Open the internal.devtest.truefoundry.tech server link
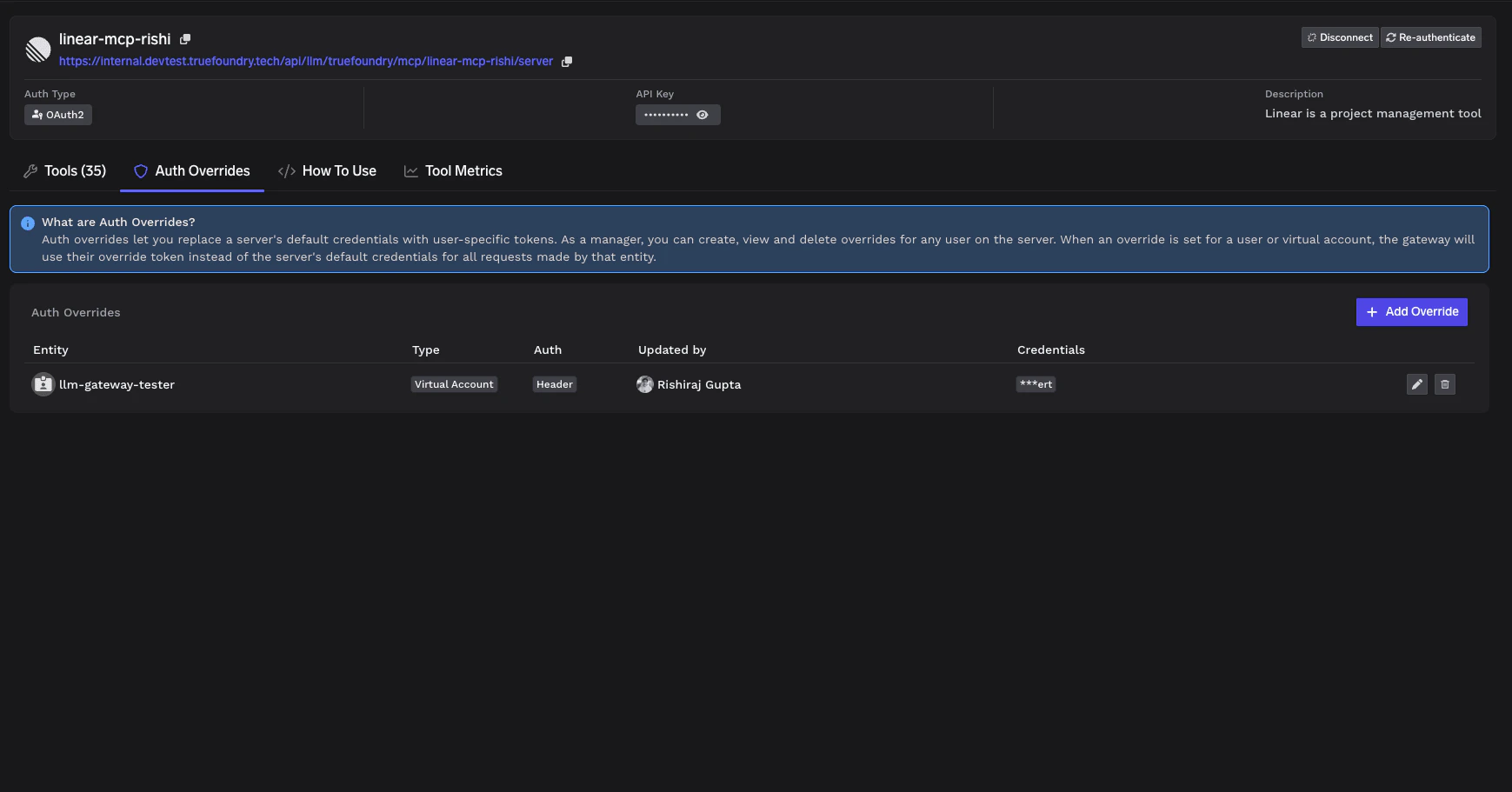 click(305, 61)
